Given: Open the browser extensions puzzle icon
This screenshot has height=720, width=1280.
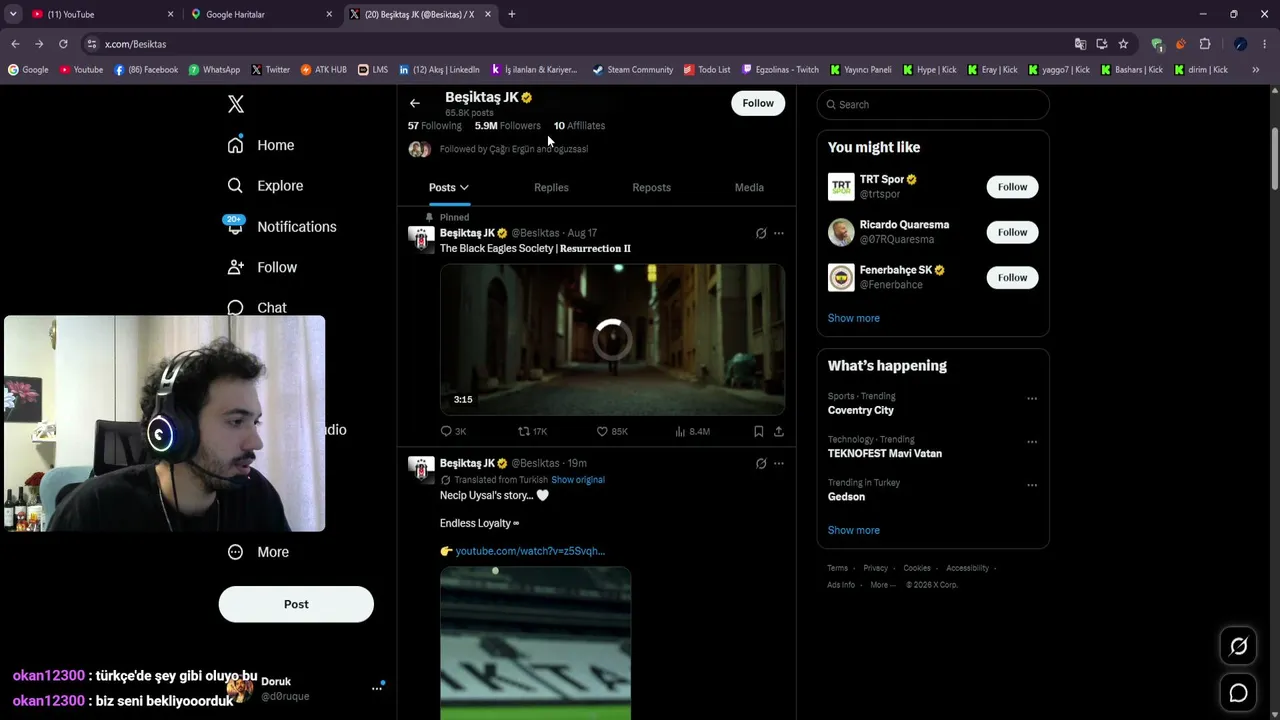Looking at the screenshot, I should coord(1205,44).
